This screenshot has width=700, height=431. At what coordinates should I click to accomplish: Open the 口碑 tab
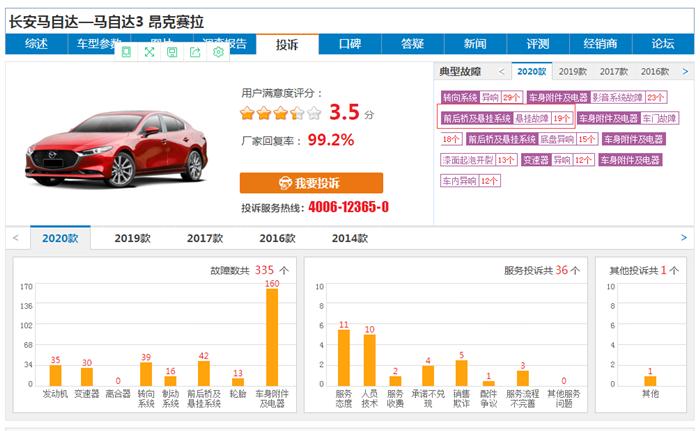pyautogui.click(x=350, y=44)
